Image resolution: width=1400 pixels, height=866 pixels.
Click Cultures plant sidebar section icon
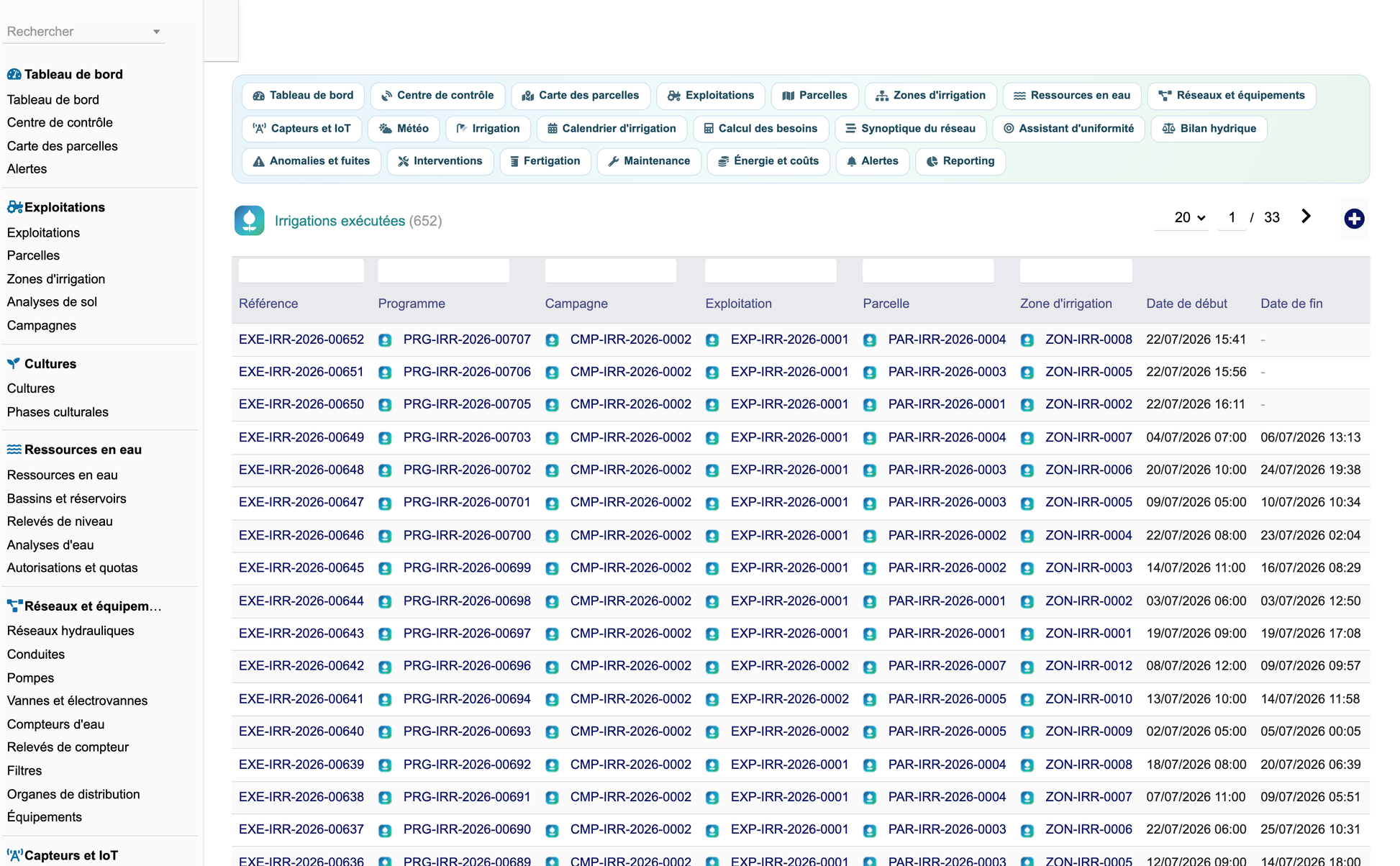(x=14, y=364)
